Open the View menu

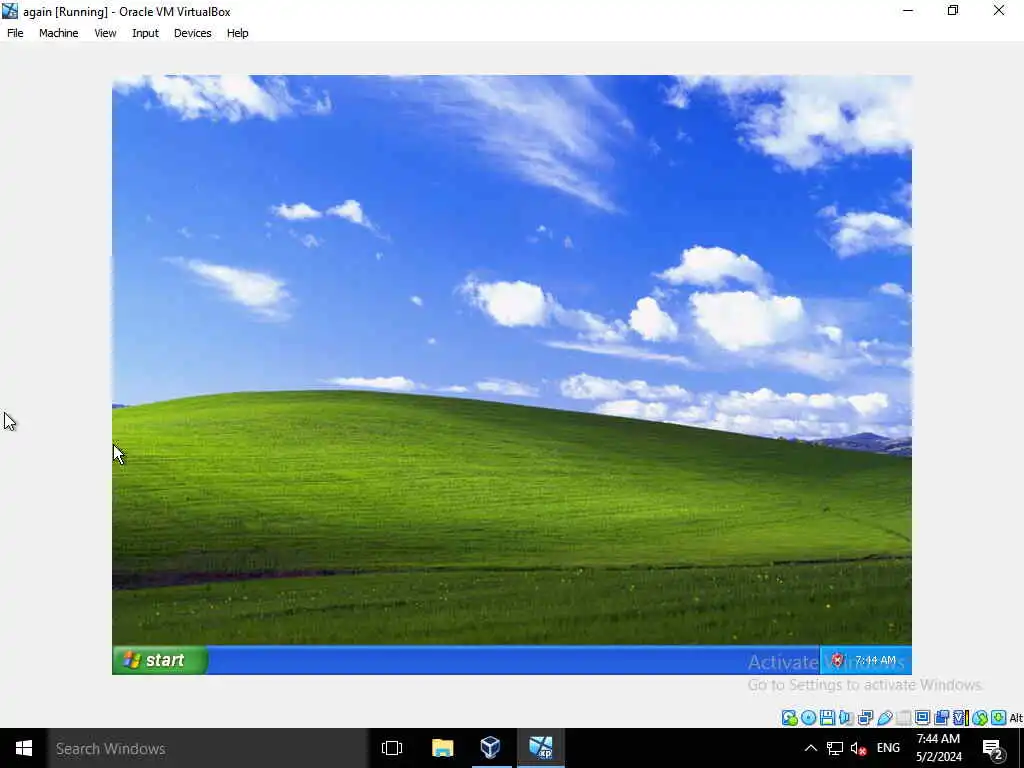click(x=105, y=33)
